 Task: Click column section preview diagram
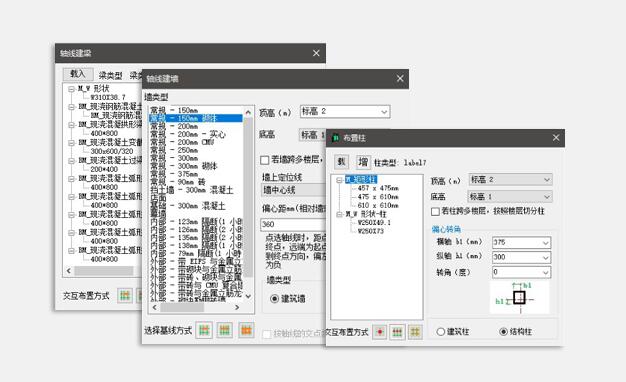[520, 297]
